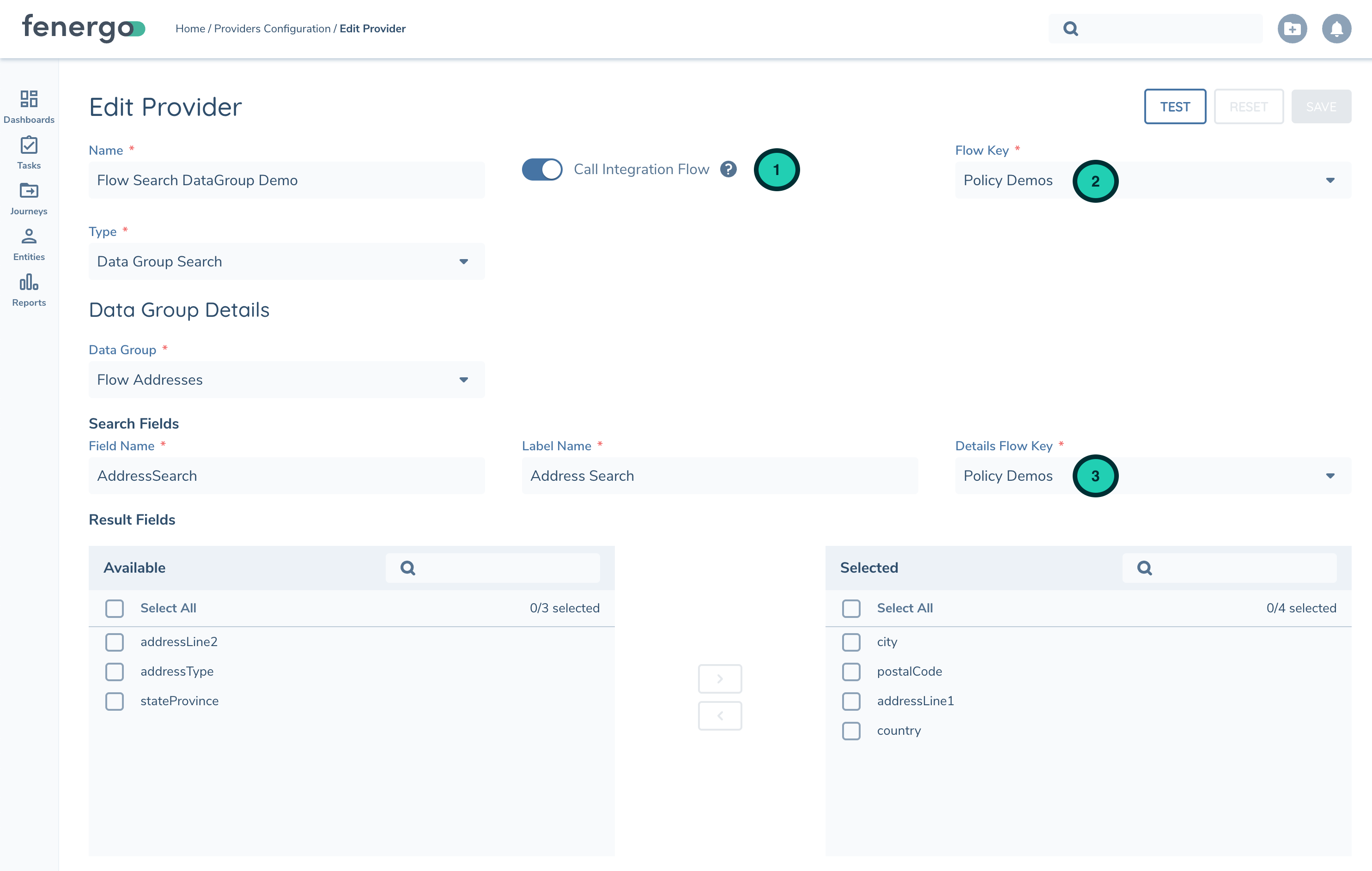
Task: Click the Field Name input
Action: coord(286,476)
